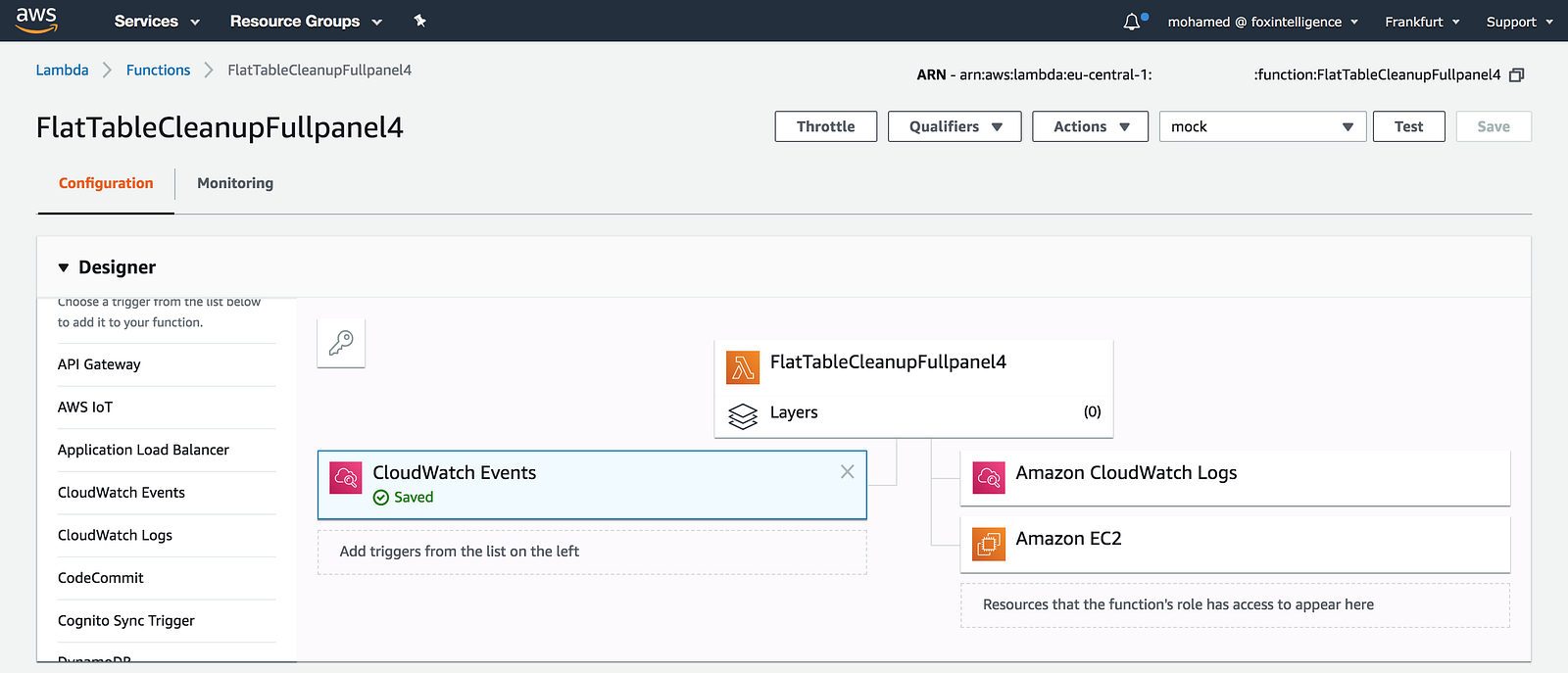Open the Actions dropdown
Screen dimensions: 1568x673
[x=1090, y=126]
